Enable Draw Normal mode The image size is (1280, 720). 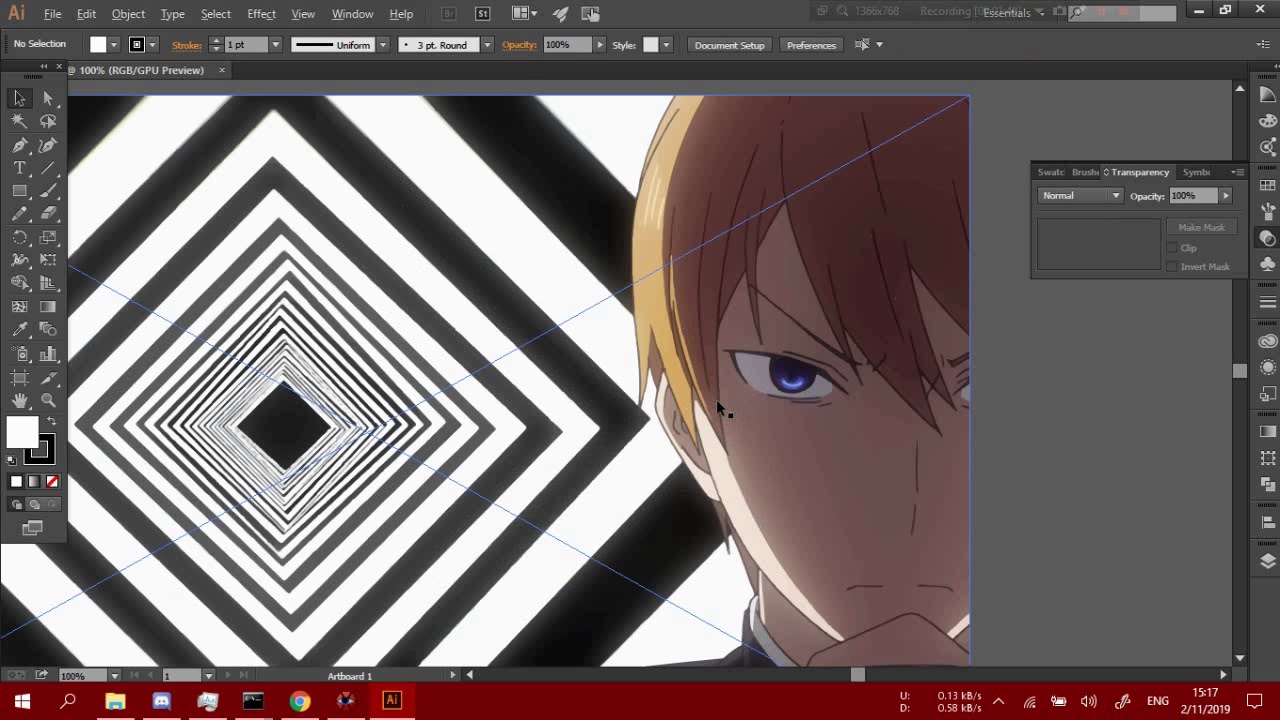tap(16, 505)
